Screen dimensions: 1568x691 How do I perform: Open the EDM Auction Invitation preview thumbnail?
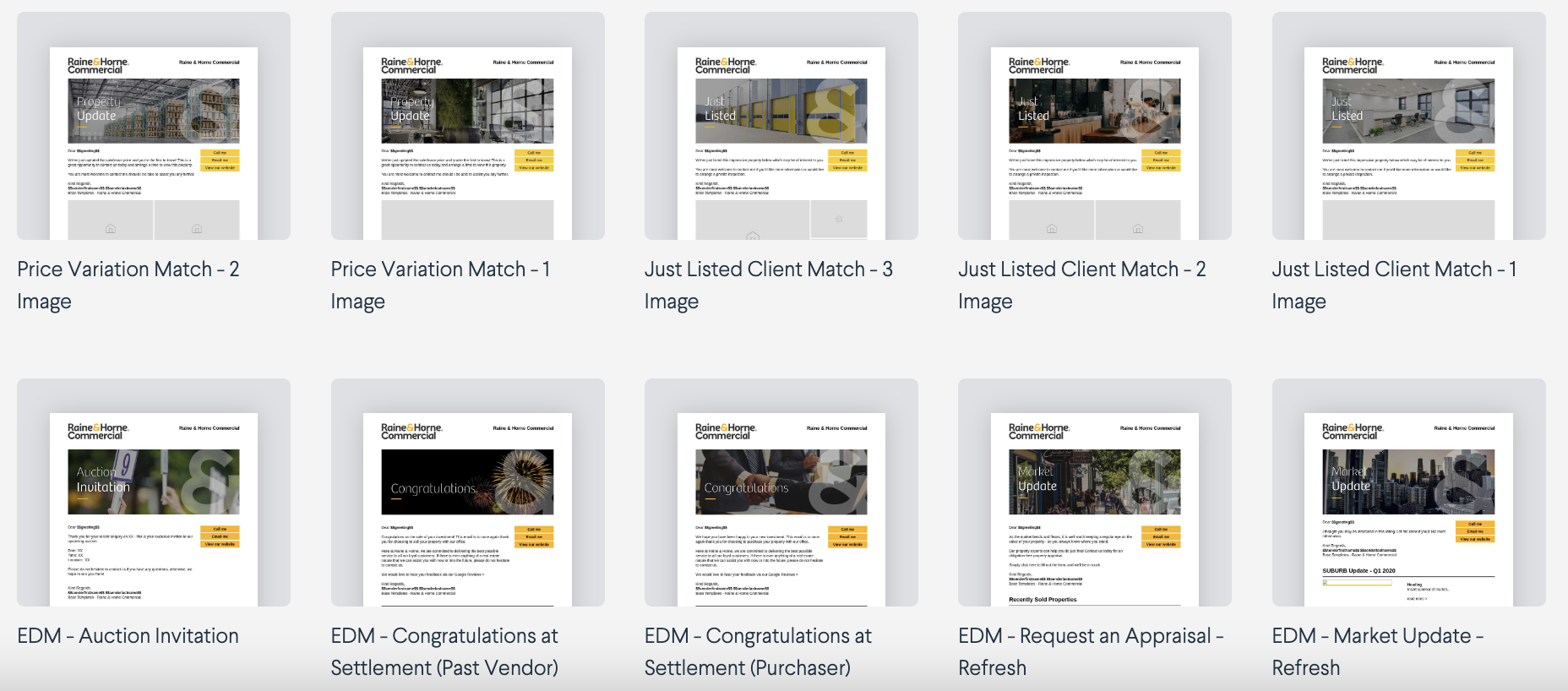pos(154,492)
